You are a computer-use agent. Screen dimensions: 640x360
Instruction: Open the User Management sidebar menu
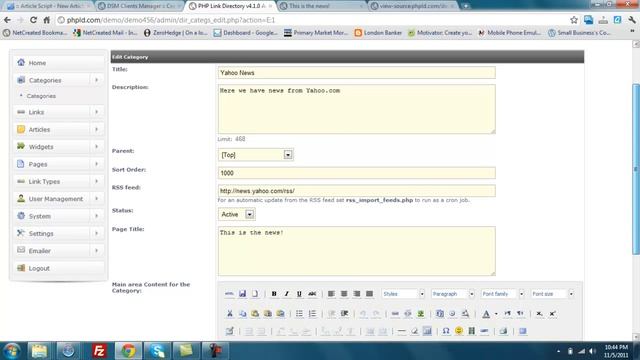pyautogui.click(x=59, y=199)
